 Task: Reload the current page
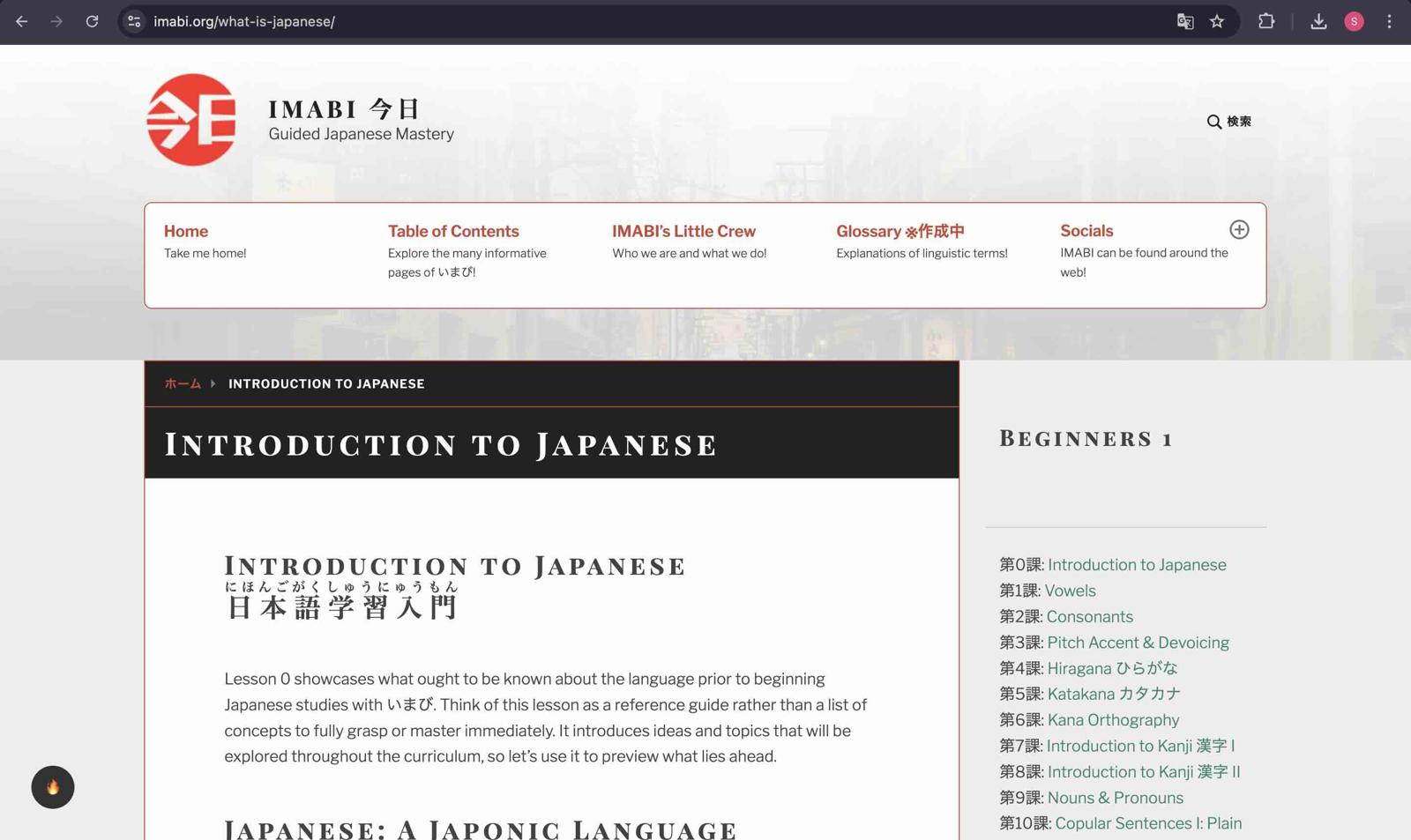92,21
